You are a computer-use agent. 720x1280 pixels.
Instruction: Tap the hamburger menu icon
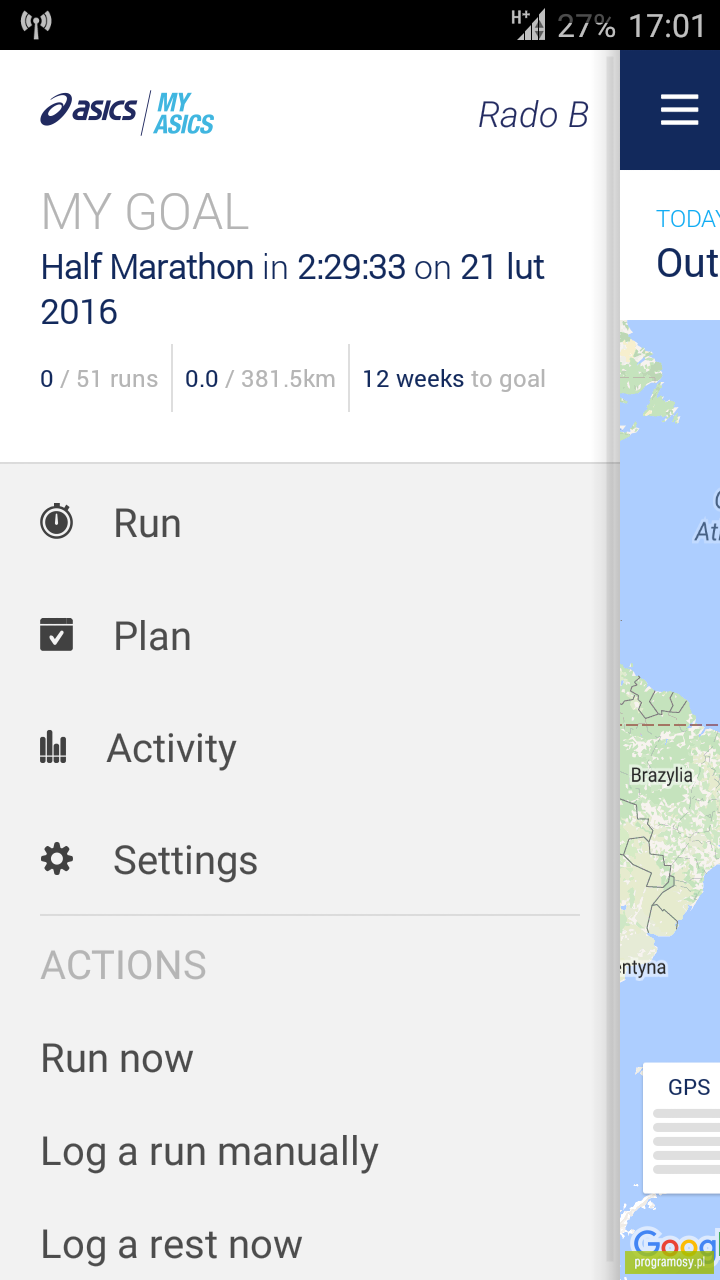pyautogui.click(x=680, y=110)
